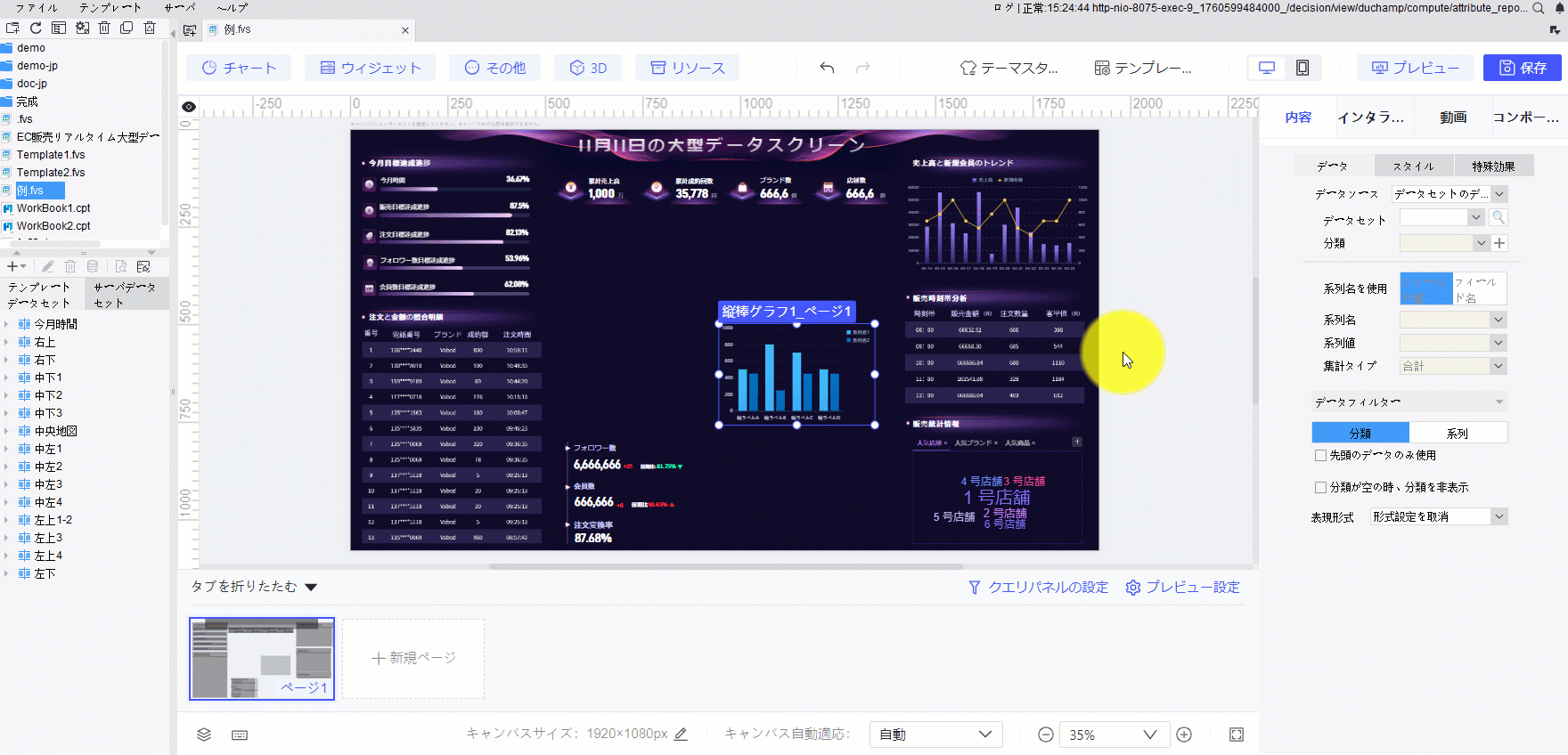
Task: Zoom out with the minus circle icon
Action: coord(1046,735)
